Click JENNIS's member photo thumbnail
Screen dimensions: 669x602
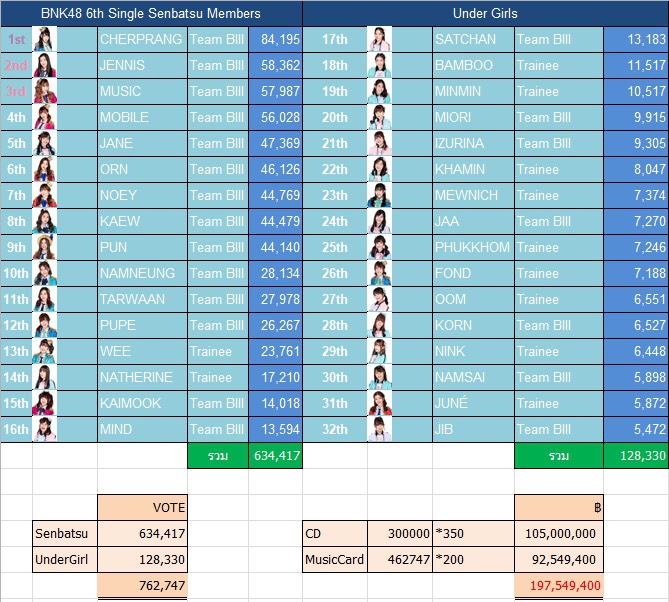tap(44, 65)
